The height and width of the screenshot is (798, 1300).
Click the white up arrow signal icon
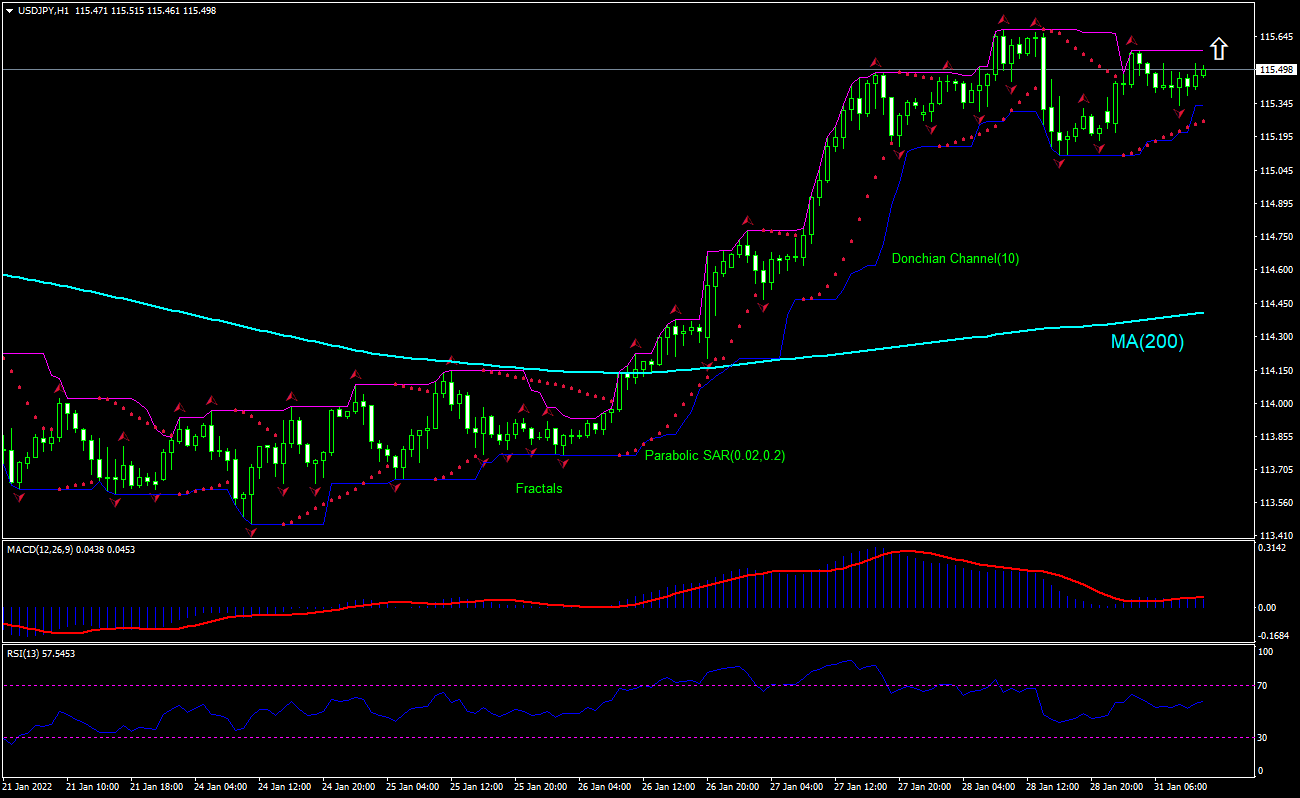[1217, 49]
